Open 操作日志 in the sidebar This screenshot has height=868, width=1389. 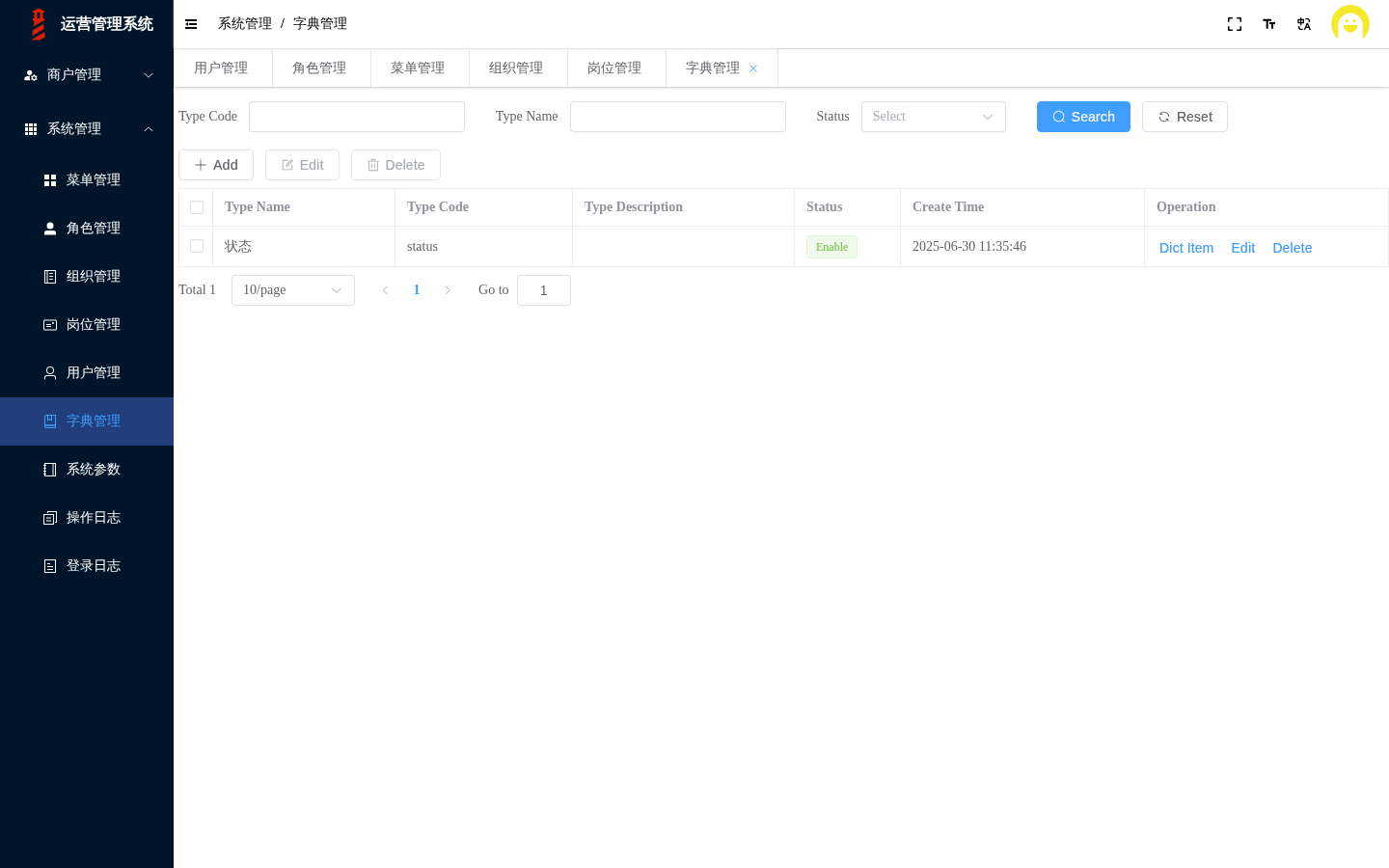point(87,518)
